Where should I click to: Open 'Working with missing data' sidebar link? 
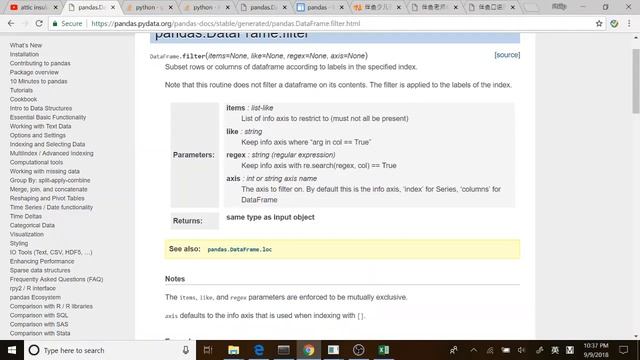(x=44, y=171)
